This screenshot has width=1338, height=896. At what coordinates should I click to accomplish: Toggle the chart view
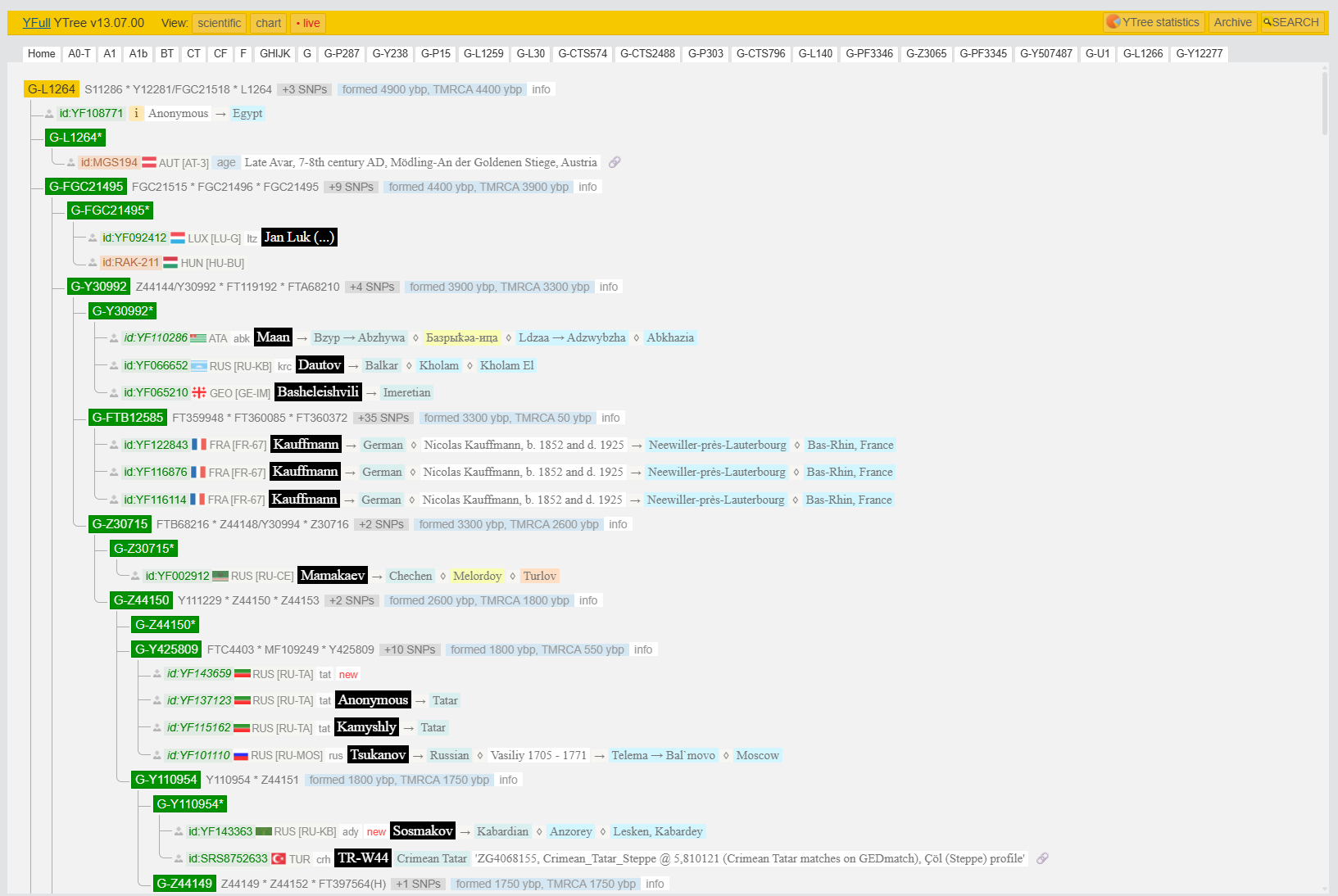click(x=268, y=23)
